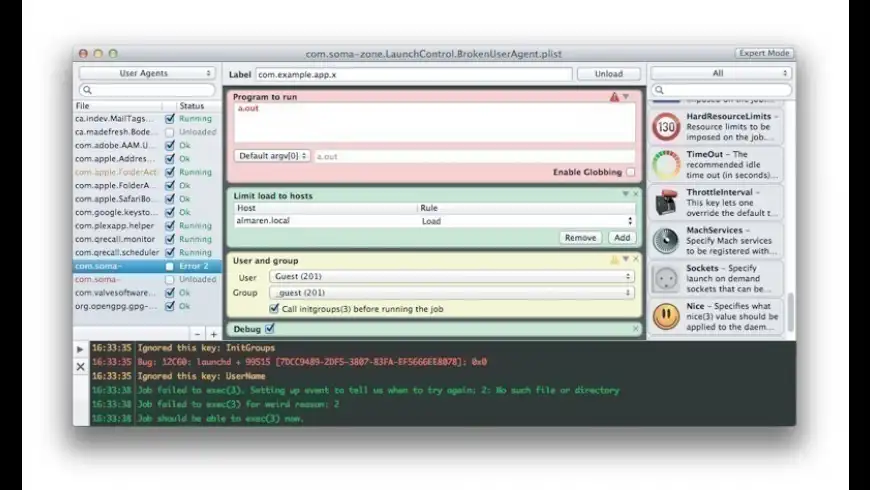Select the almaren.local host cell
Image resolution: width=870 pixels, height=490 pixels.
[x=325, y=221]
